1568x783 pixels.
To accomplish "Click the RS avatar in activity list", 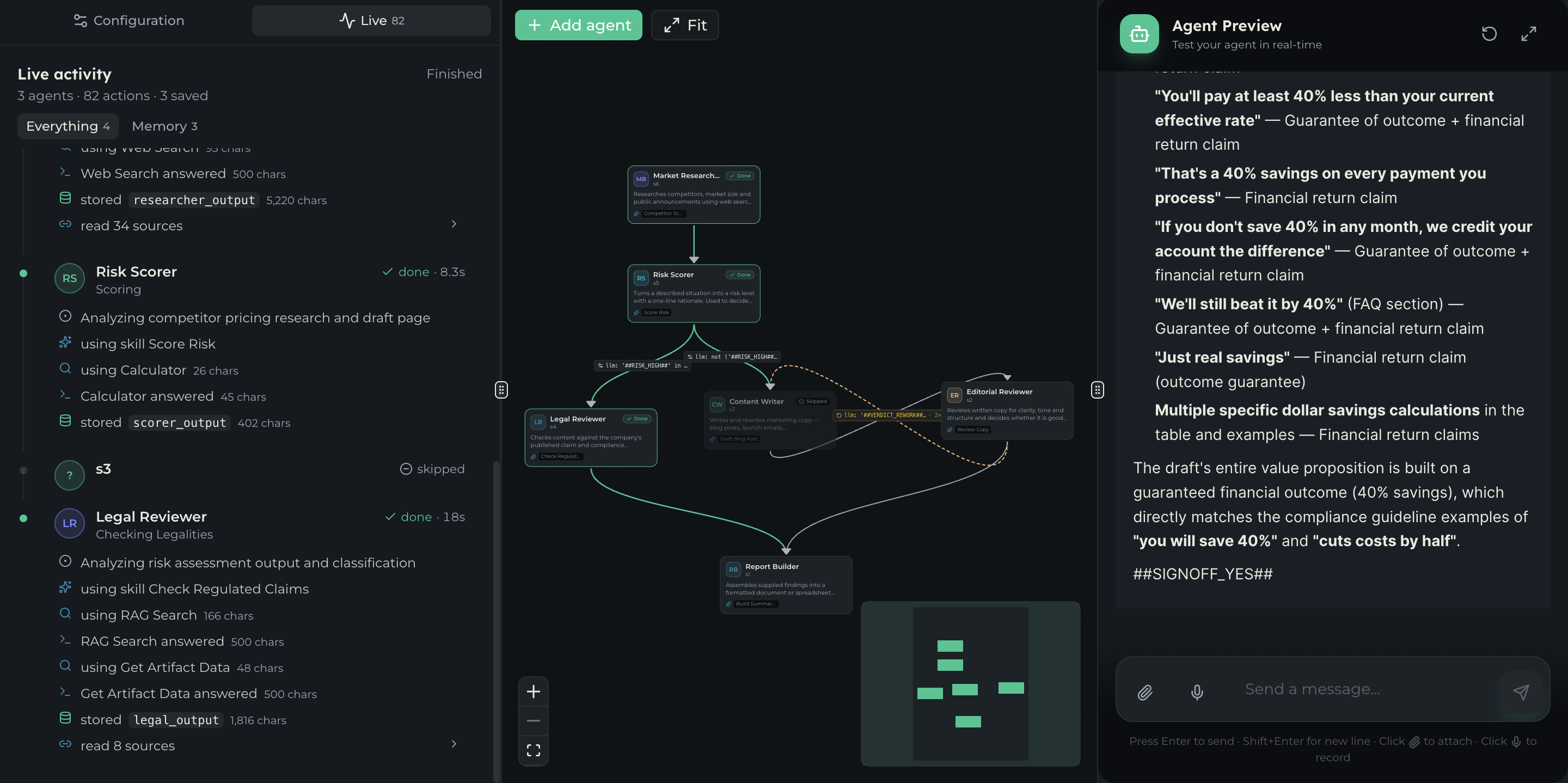I will (70, 278).
